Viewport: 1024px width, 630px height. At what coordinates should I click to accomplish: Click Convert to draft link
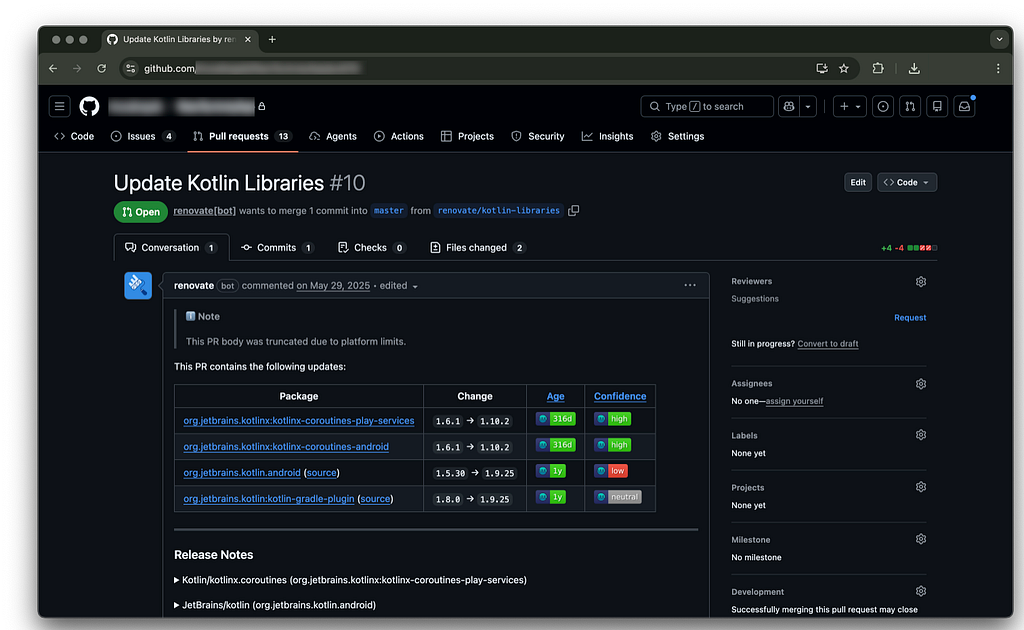[827, 343]
